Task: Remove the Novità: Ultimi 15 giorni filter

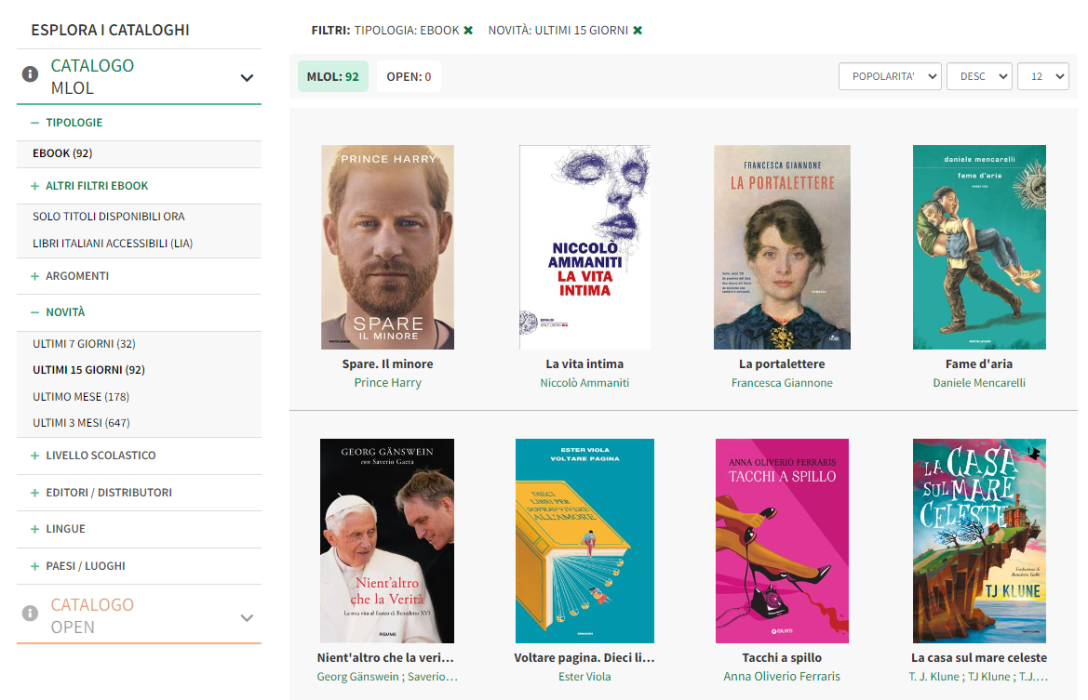Action: click(x=638, y=30)
